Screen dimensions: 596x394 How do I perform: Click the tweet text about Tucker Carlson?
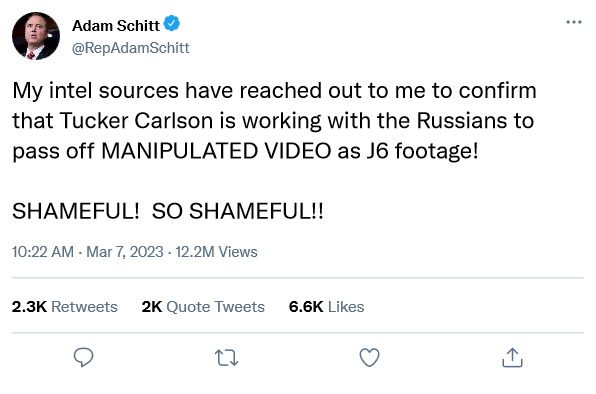(x=274, y=121)
